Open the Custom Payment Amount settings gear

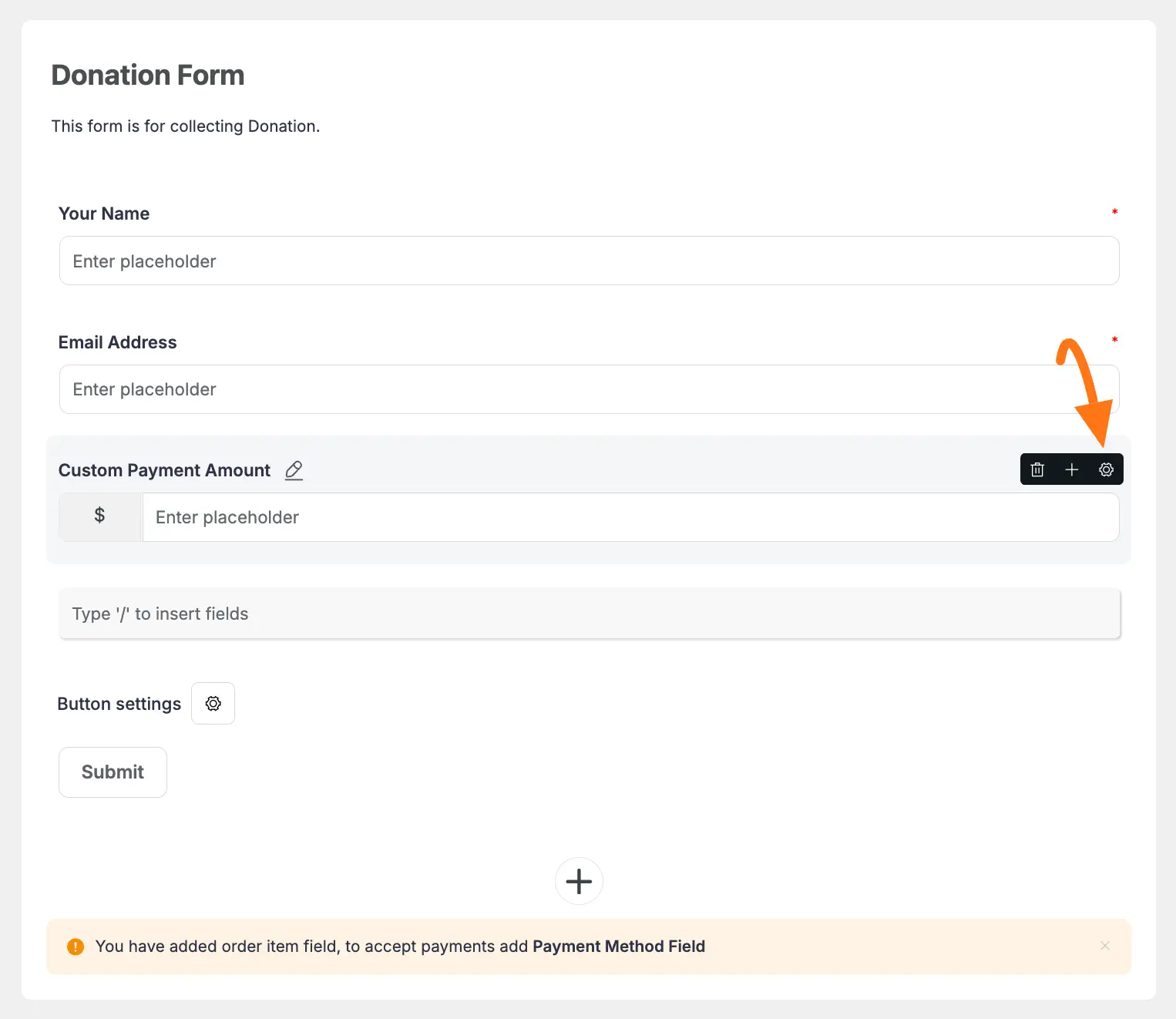(1106, 469)
